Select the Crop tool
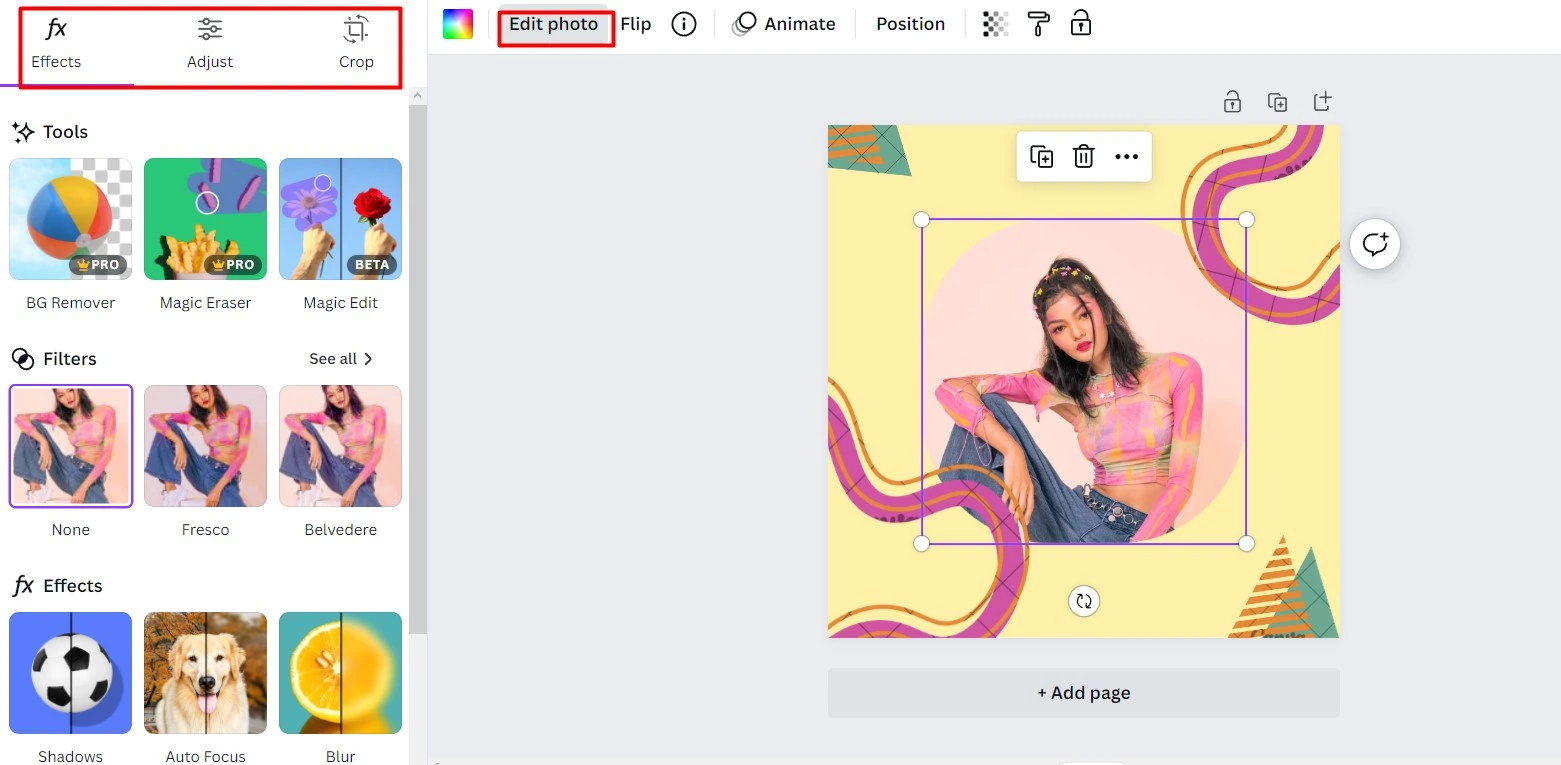 point(356,40)
